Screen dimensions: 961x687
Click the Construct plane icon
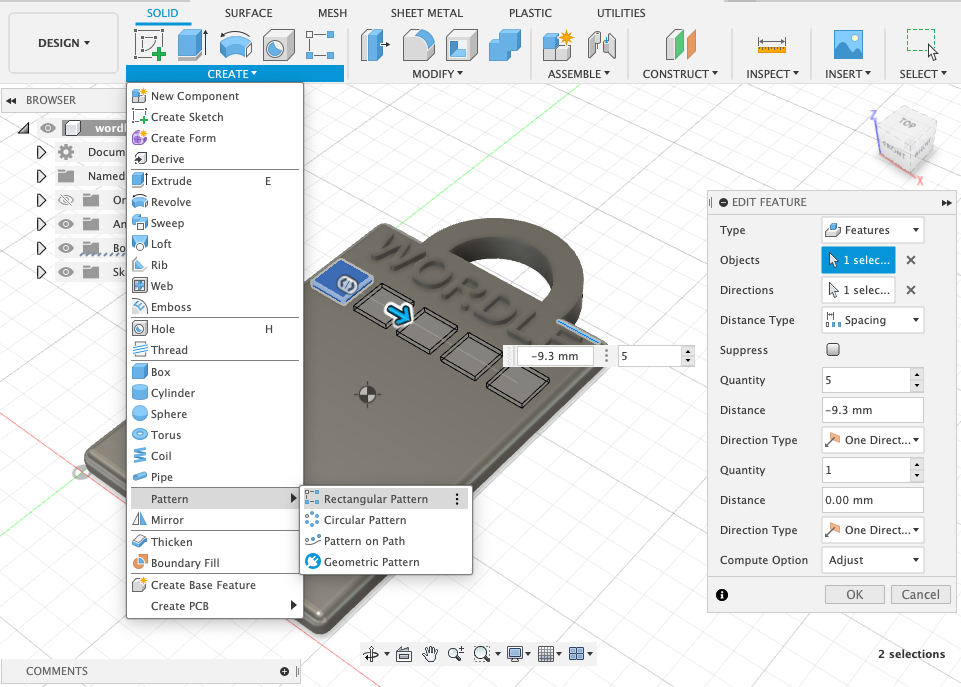[x=680, y=45]
